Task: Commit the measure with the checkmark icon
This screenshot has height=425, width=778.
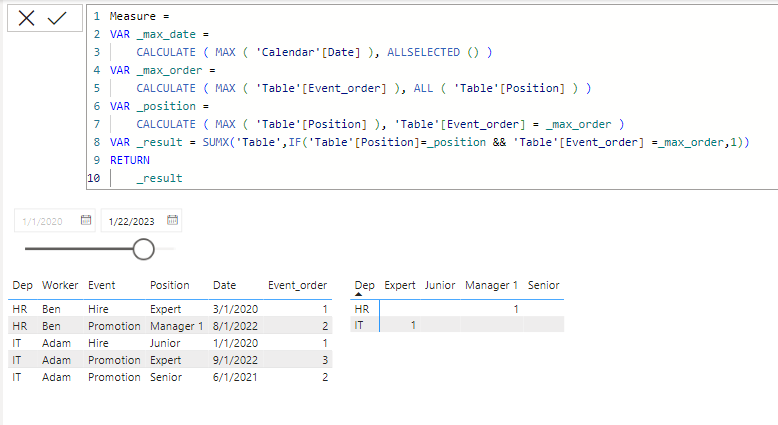Action: coord(57,18)
